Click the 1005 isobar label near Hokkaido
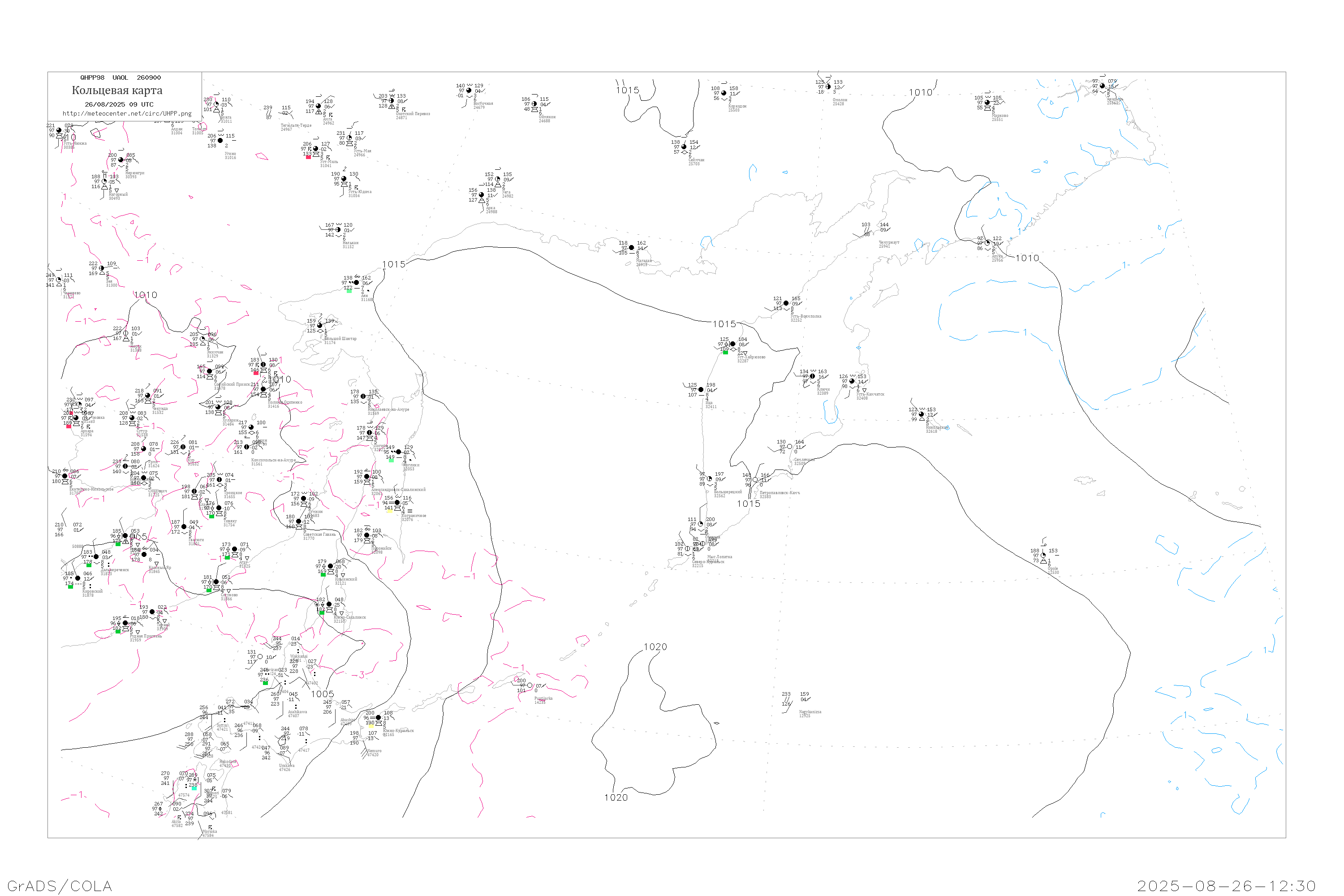Viewport: 1344px width, 896px height. 322,694
